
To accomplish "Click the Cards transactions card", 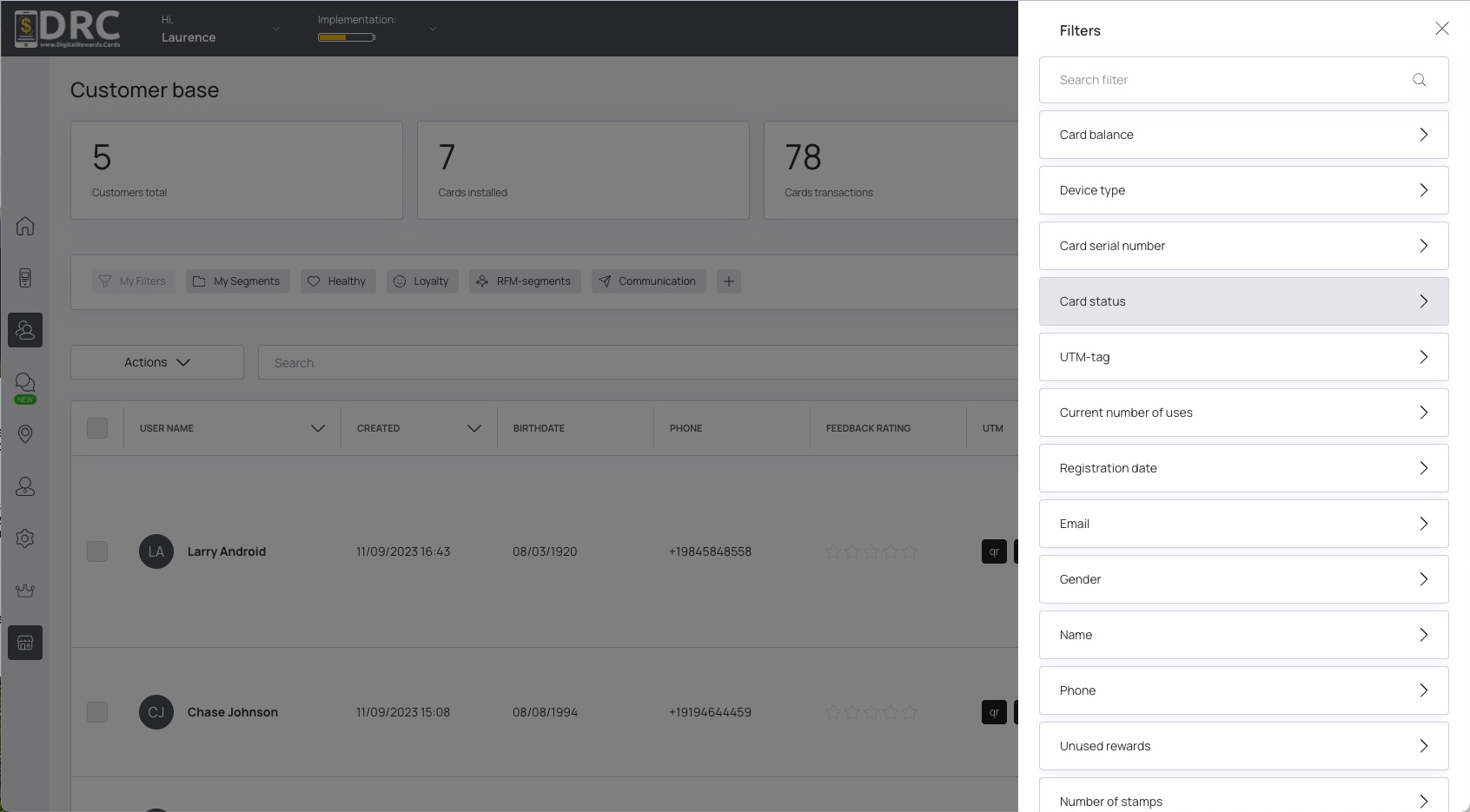I will tap(891, 170).
